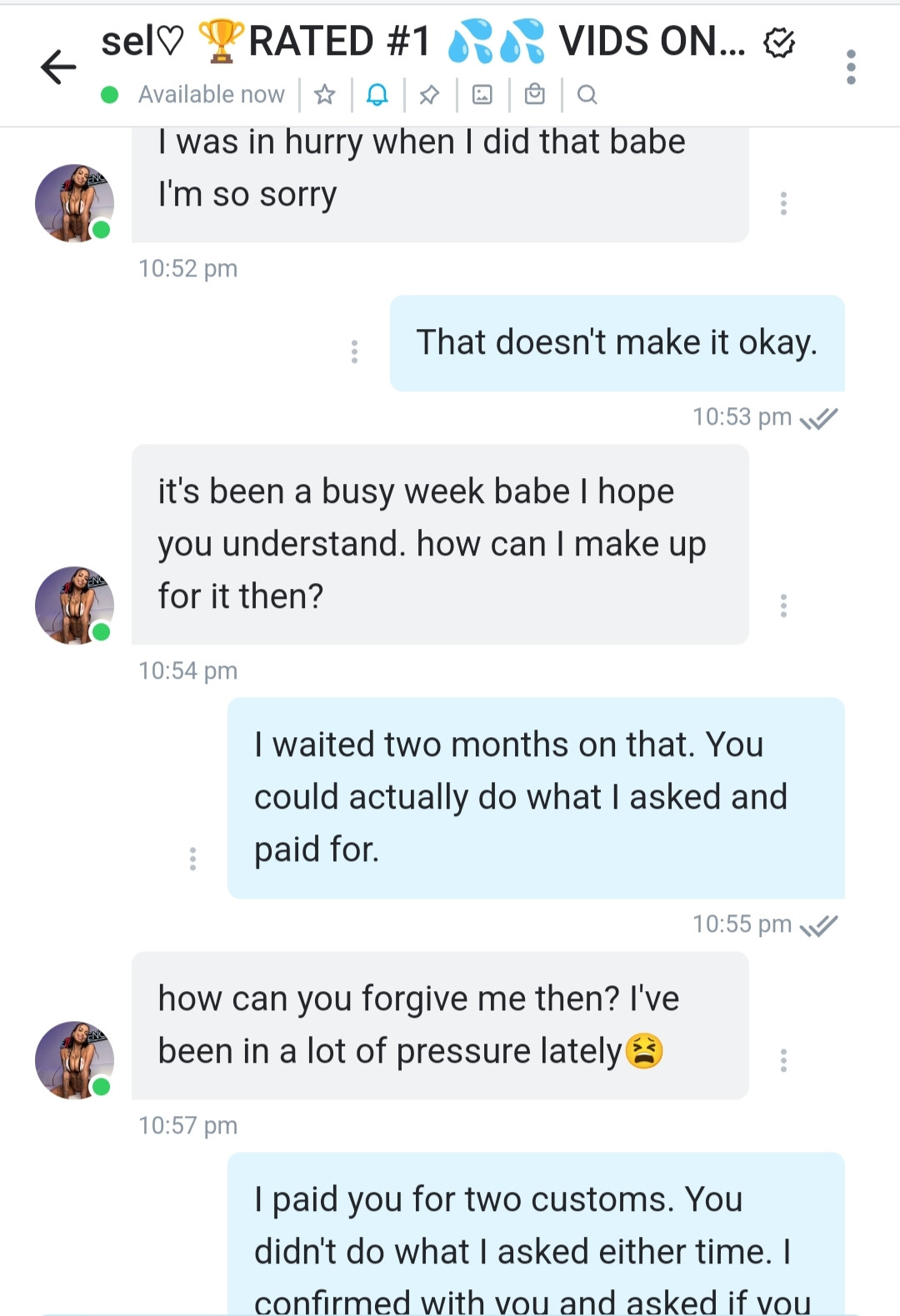Open the purchases bag icon

click(535, 95)
